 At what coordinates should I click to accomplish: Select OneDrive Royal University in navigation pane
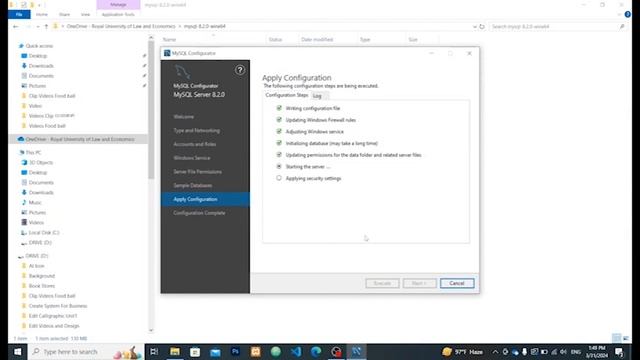(x=78, y=139)
